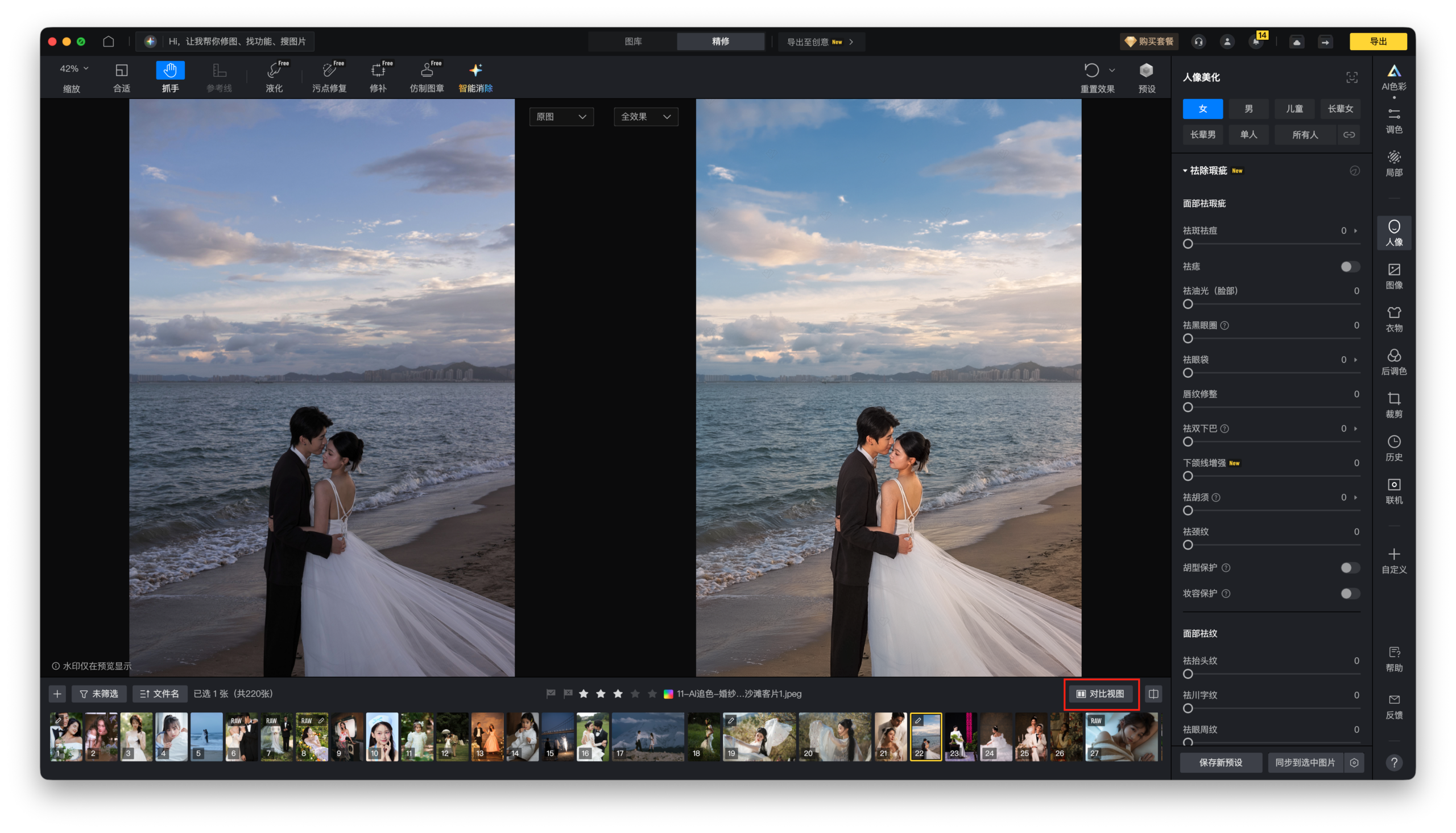Toggle the 祛痣 mole removal switch

(1350, 267)
